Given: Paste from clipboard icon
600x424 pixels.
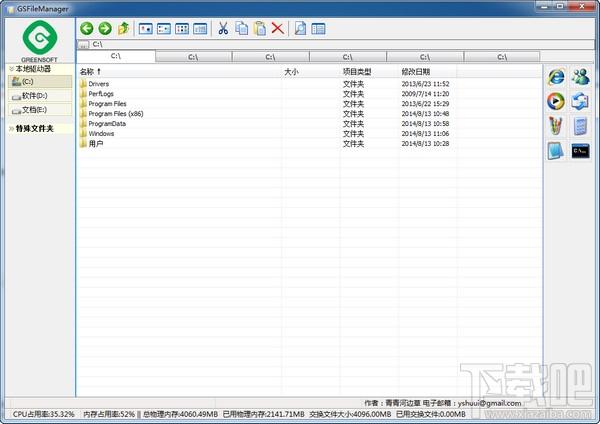Looking at the screenshot, I should pyautogui.click(x=260, y=28).
